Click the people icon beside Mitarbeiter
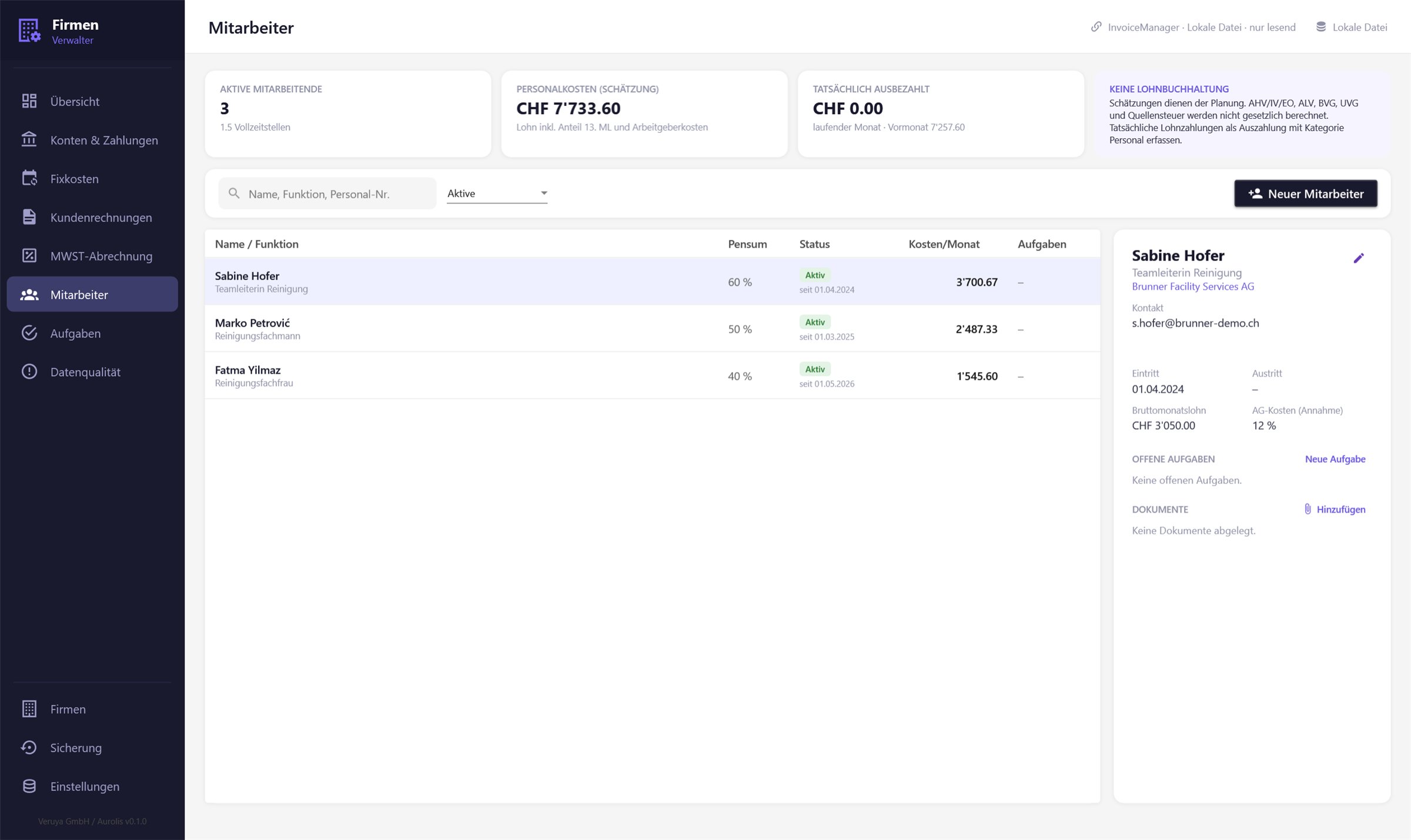Image resolution: width=1411 pixels, height=840 pixels. (29, 294)
